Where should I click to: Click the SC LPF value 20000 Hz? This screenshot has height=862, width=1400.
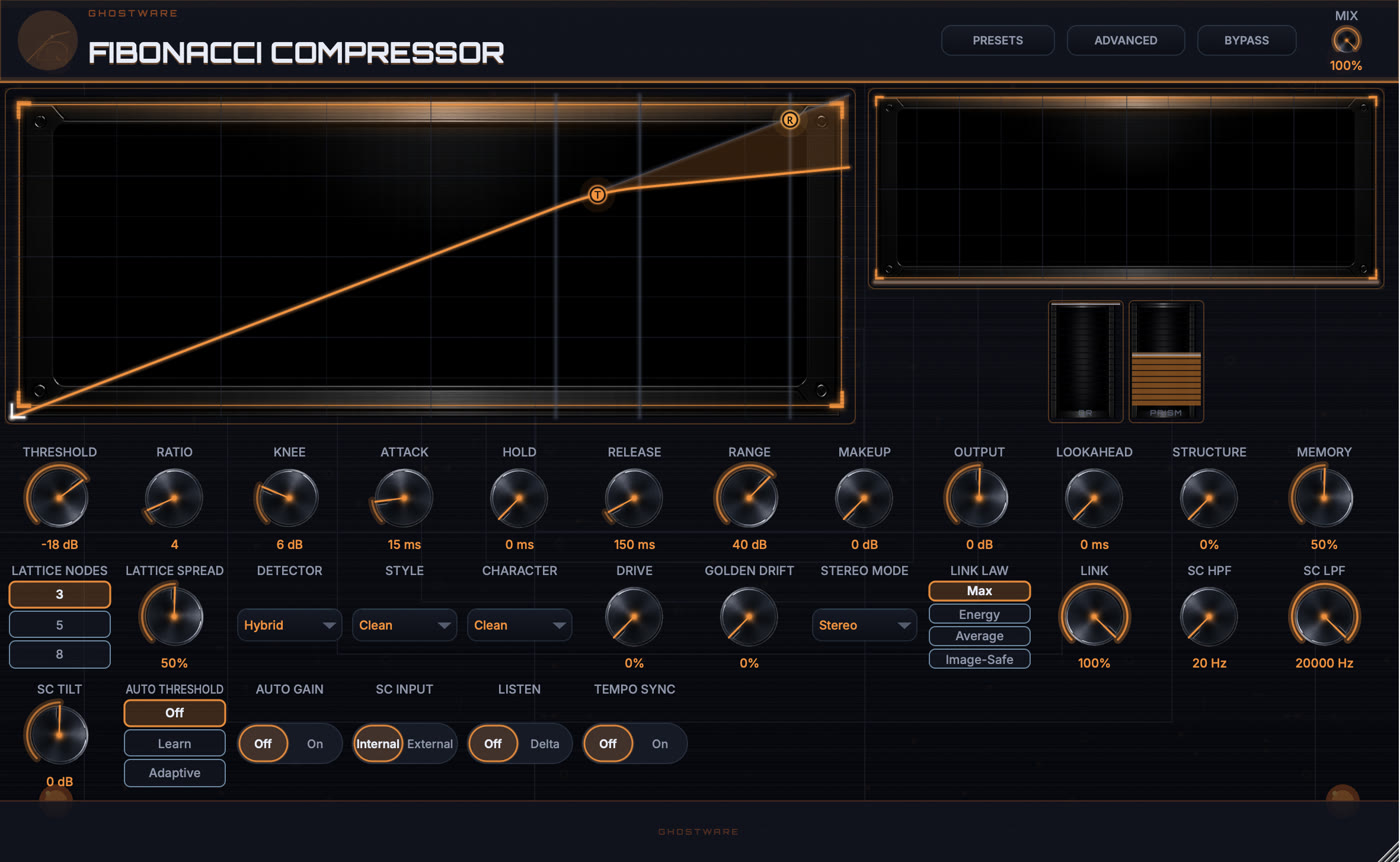coord(1324,663)
